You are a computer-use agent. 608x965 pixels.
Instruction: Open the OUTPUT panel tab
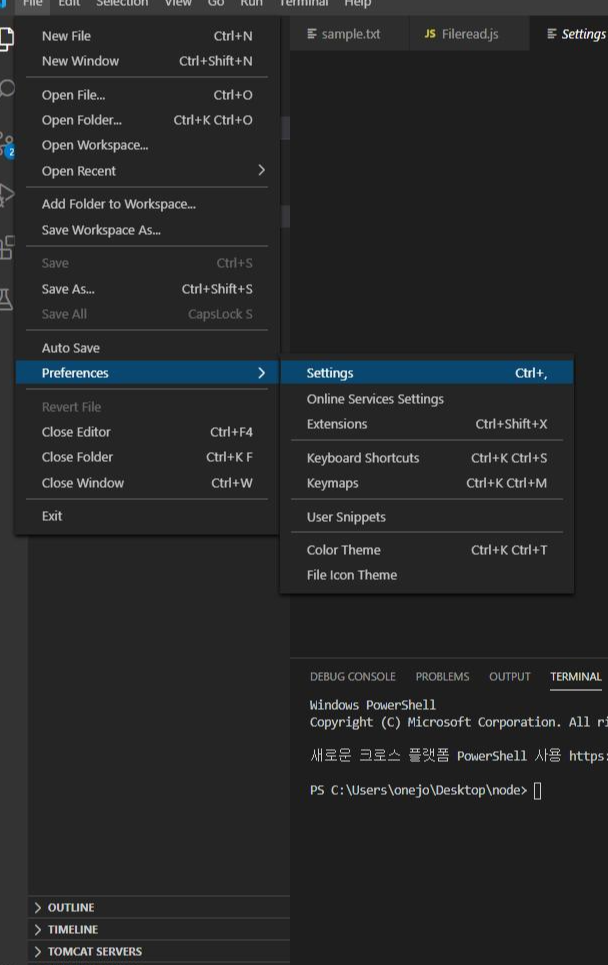(510, 676)
